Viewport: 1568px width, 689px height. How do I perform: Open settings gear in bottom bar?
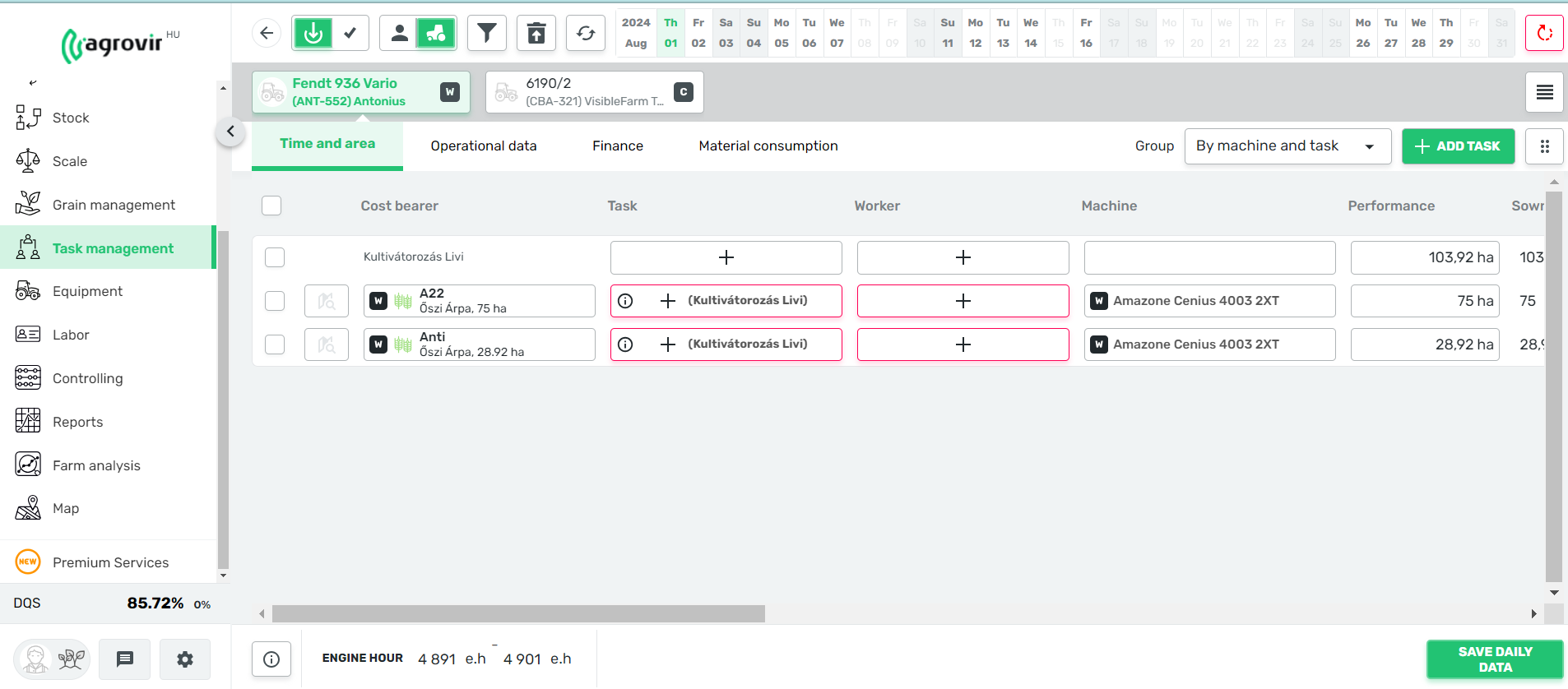click(x=185, y=659)
